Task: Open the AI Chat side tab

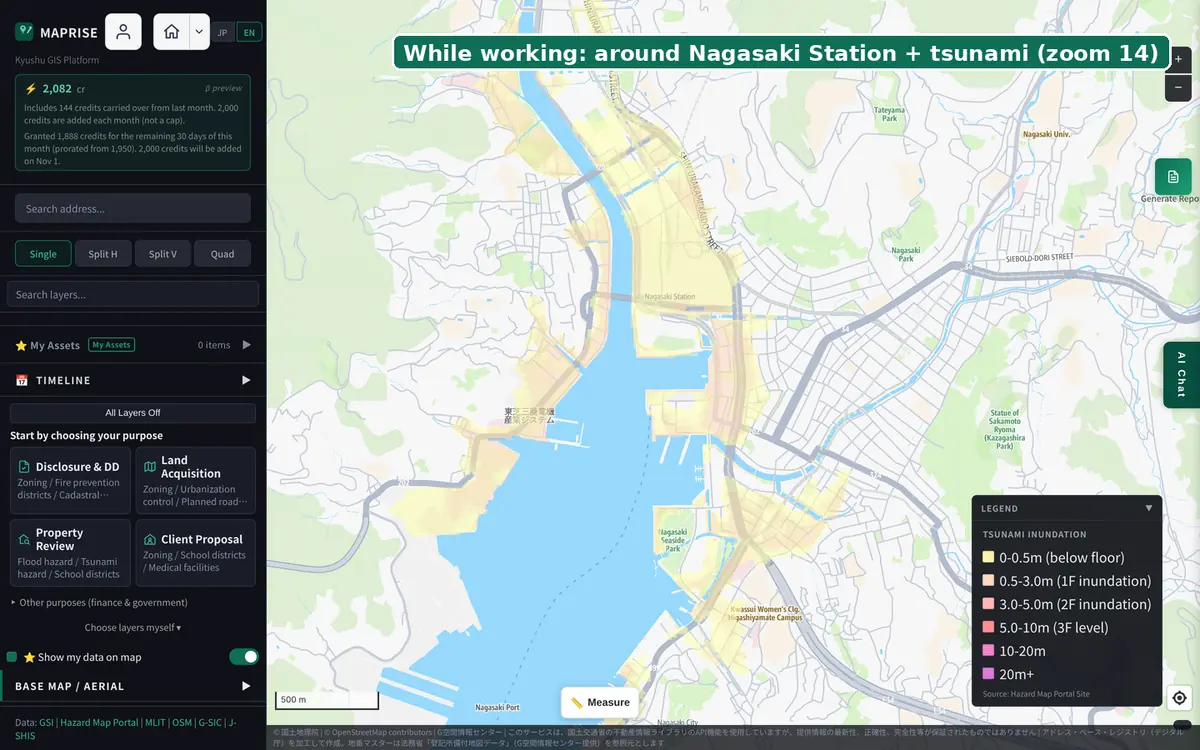Action: point(1181,375)
